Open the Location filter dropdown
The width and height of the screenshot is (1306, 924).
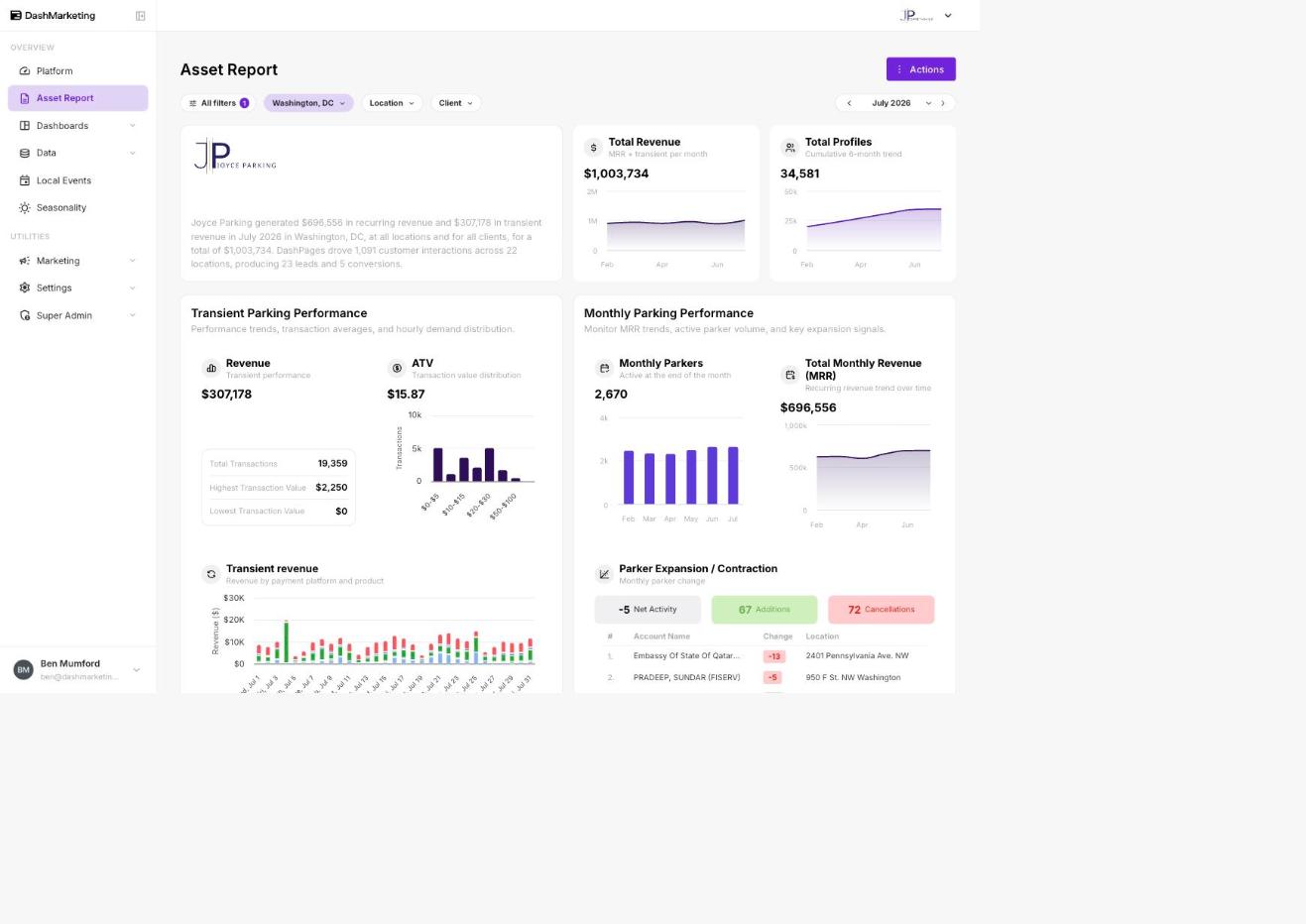392,103
